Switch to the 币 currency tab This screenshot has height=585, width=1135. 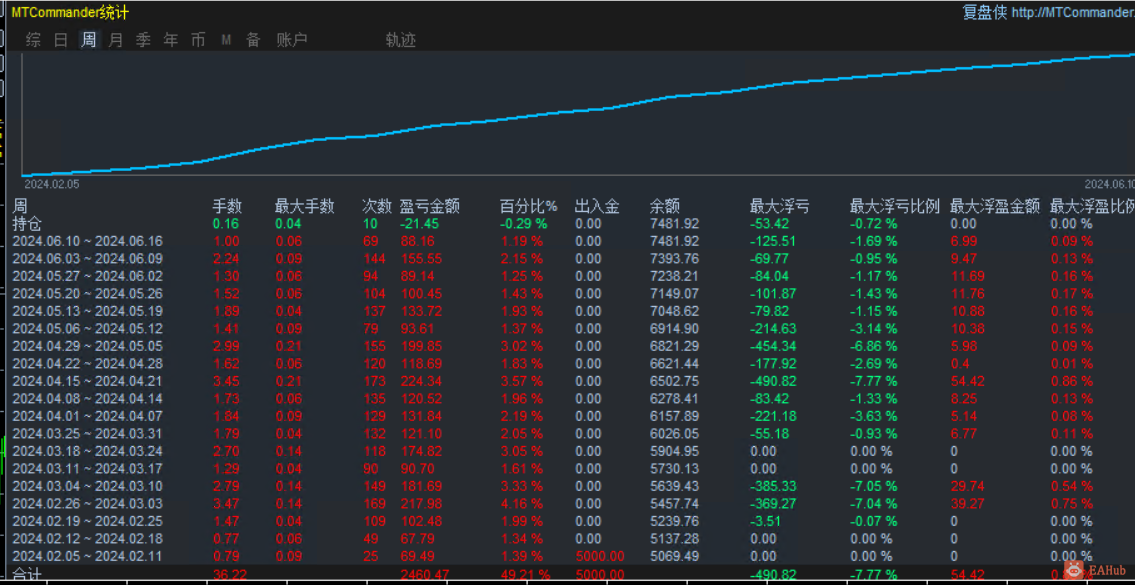click(198, 40)
